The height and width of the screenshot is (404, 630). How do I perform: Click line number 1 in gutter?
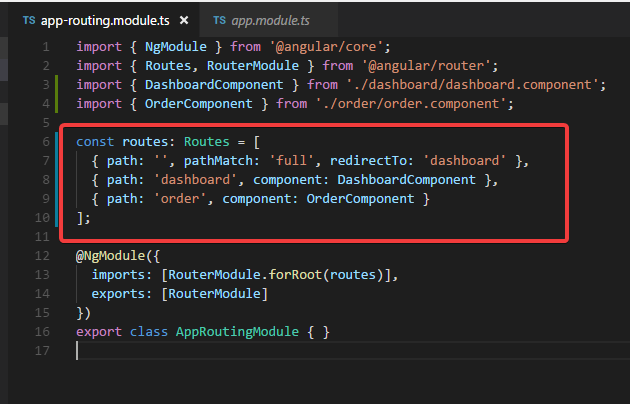coord(46,47)
